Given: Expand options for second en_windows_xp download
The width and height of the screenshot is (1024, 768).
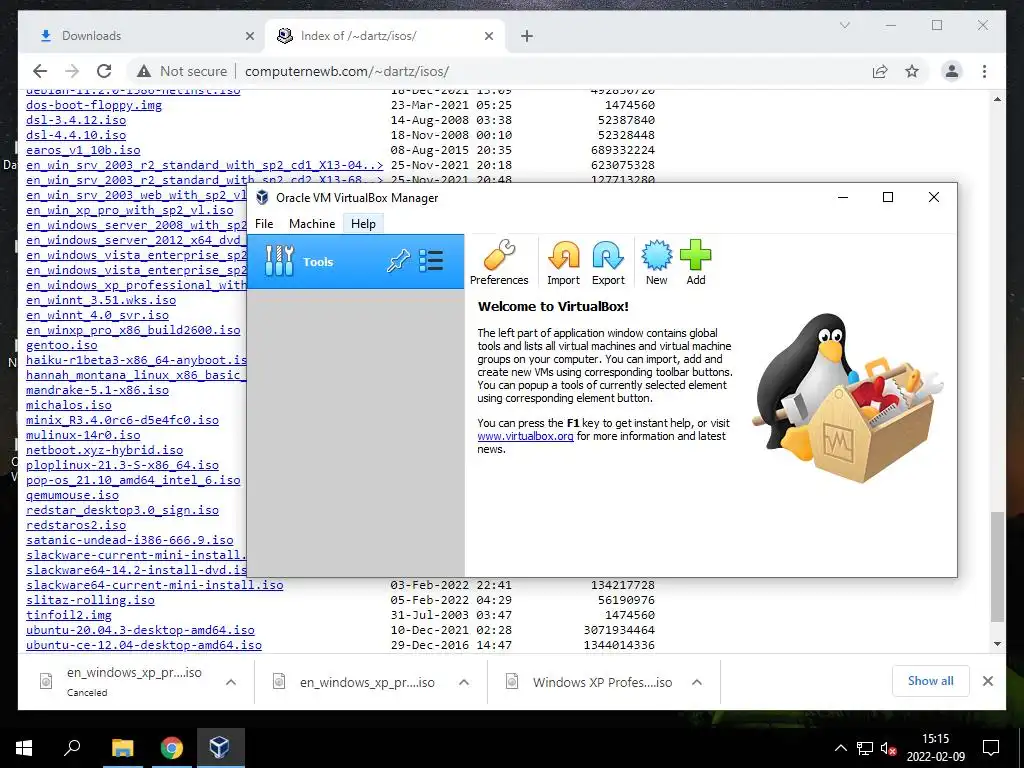Looking at the screenshot, I should pyautogui.click(x=464, y=682).
